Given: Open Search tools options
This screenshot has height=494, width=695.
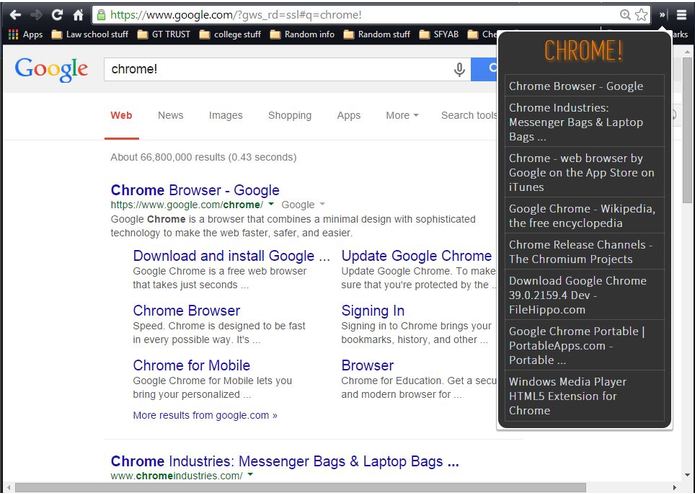Looking at the screenshot, I should point(469,116).
